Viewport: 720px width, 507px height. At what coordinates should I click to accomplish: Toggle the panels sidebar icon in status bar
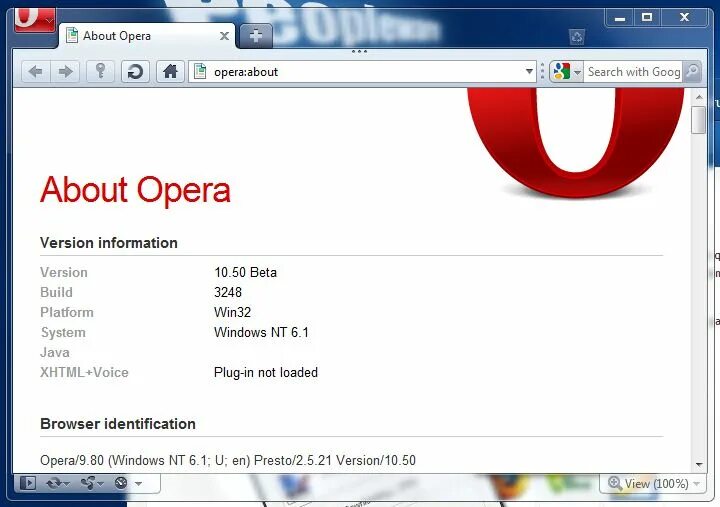pyautogui.click(x=28, y=483)
